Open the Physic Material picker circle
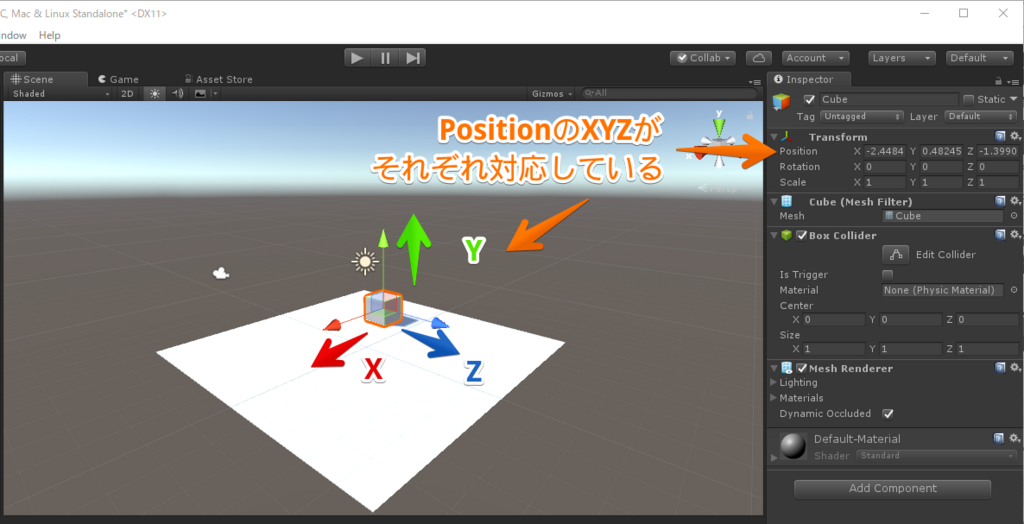 pos(1014,290)
